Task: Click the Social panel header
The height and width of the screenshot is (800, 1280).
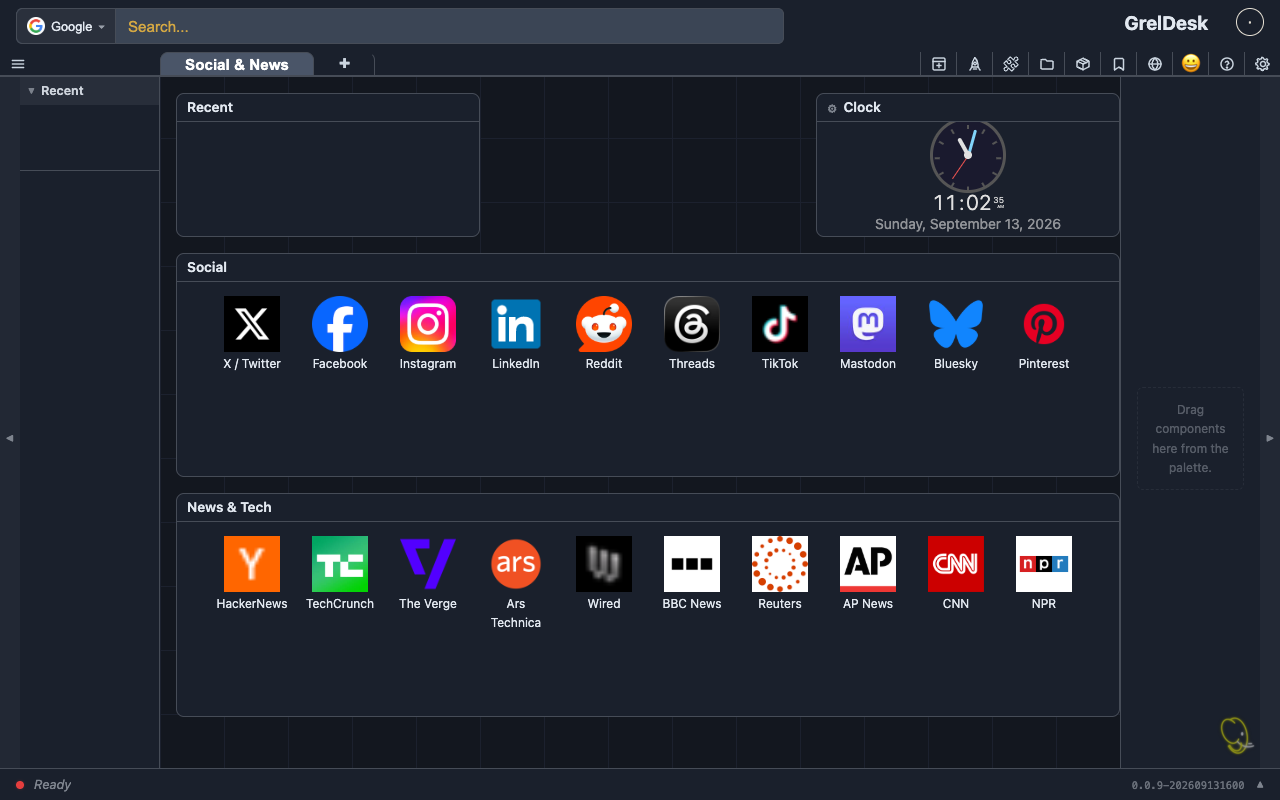Action: pyautogui.click(x=648, y=268)
